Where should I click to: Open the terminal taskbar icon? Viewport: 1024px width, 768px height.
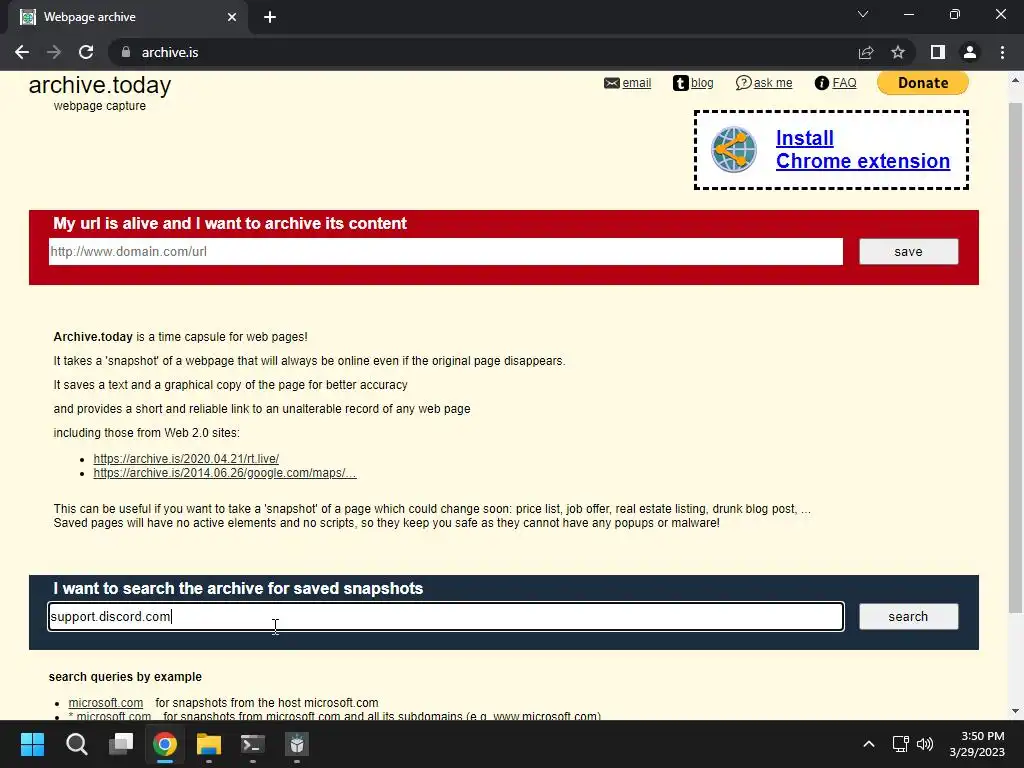coord(253,744)
